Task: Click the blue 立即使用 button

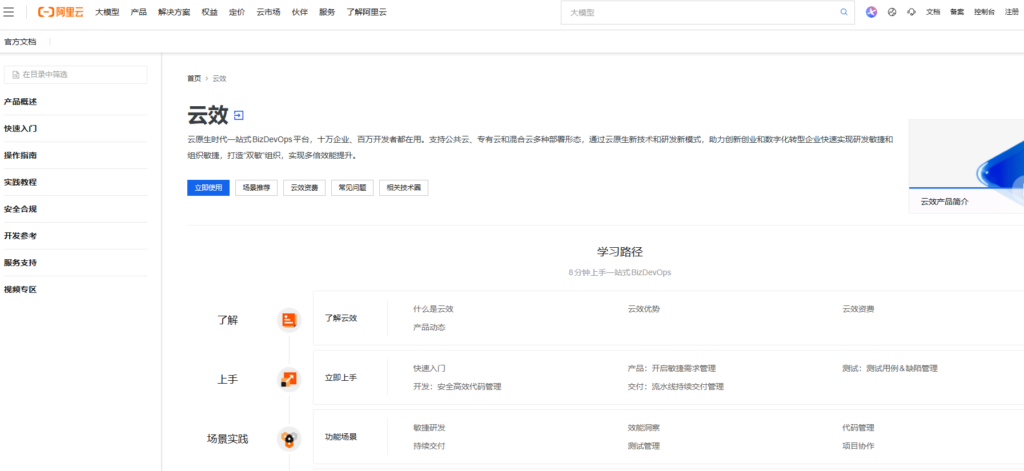Action: point(208,187)
